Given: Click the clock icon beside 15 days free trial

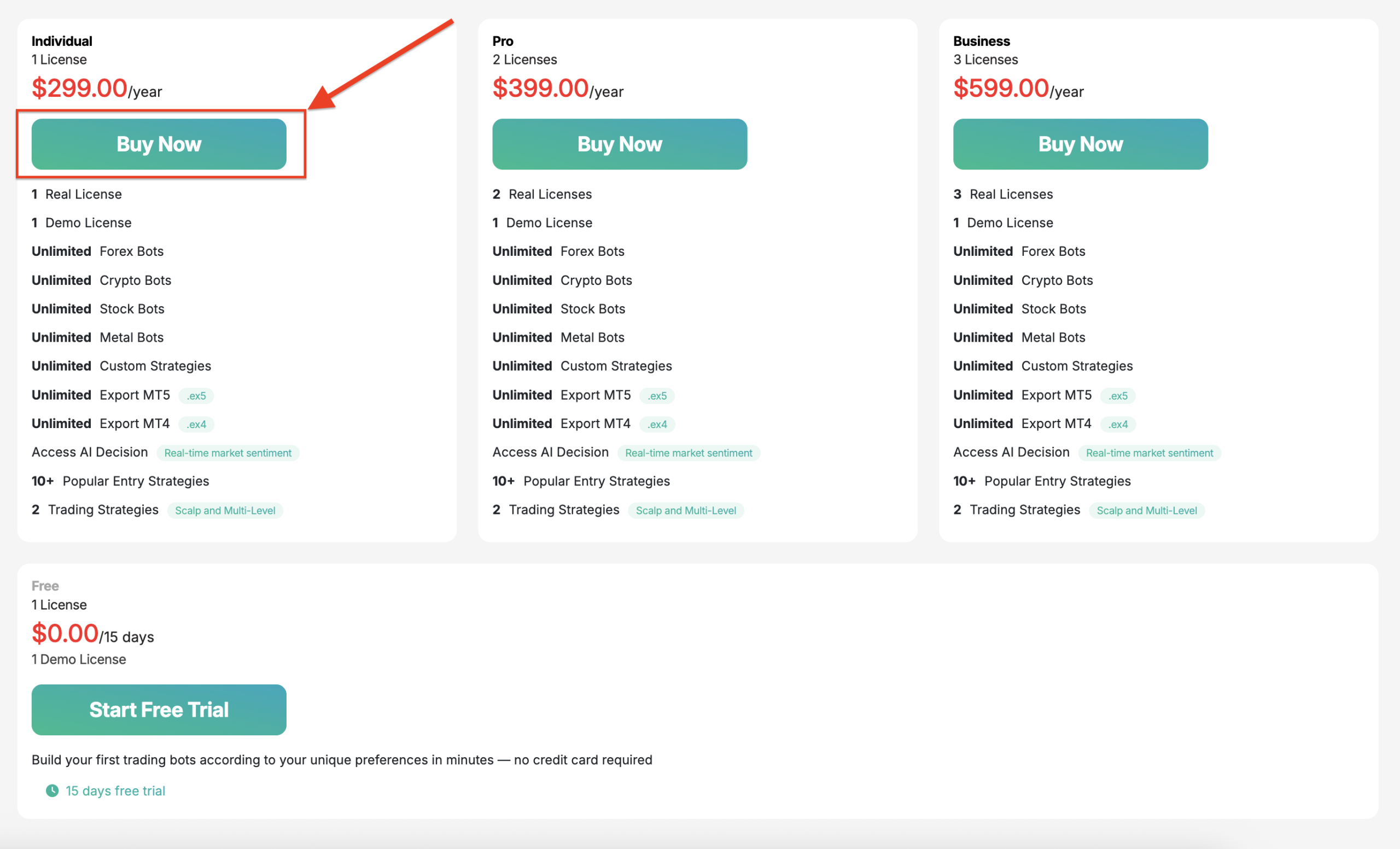Looking at the screenshot, I should pos(52,791).
